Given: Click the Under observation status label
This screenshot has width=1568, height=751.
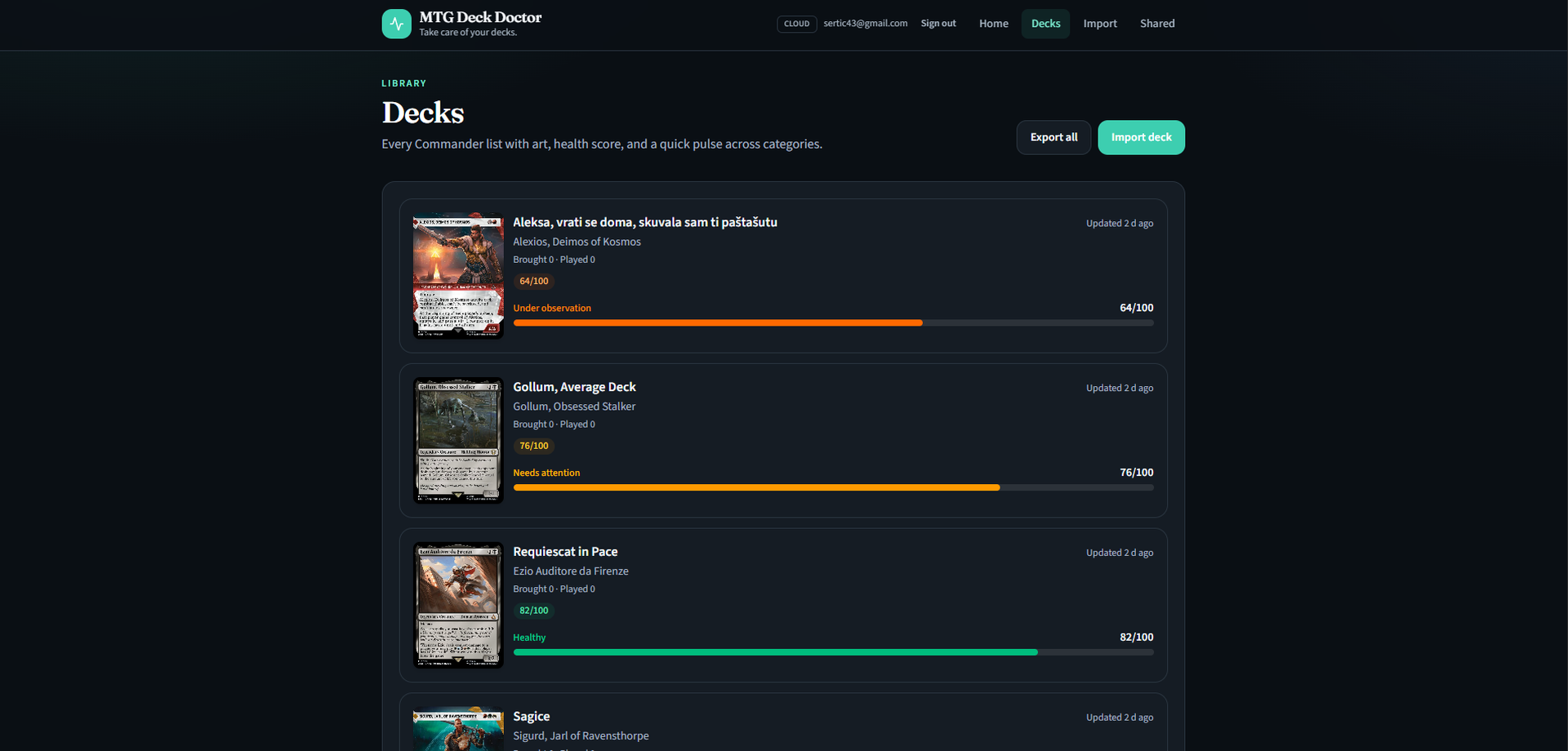Looking at the screenshot, I should point(552,309).
